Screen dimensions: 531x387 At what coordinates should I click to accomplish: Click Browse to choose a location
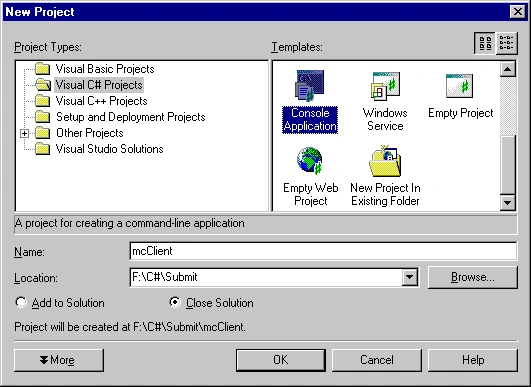(x=473, y=277)
